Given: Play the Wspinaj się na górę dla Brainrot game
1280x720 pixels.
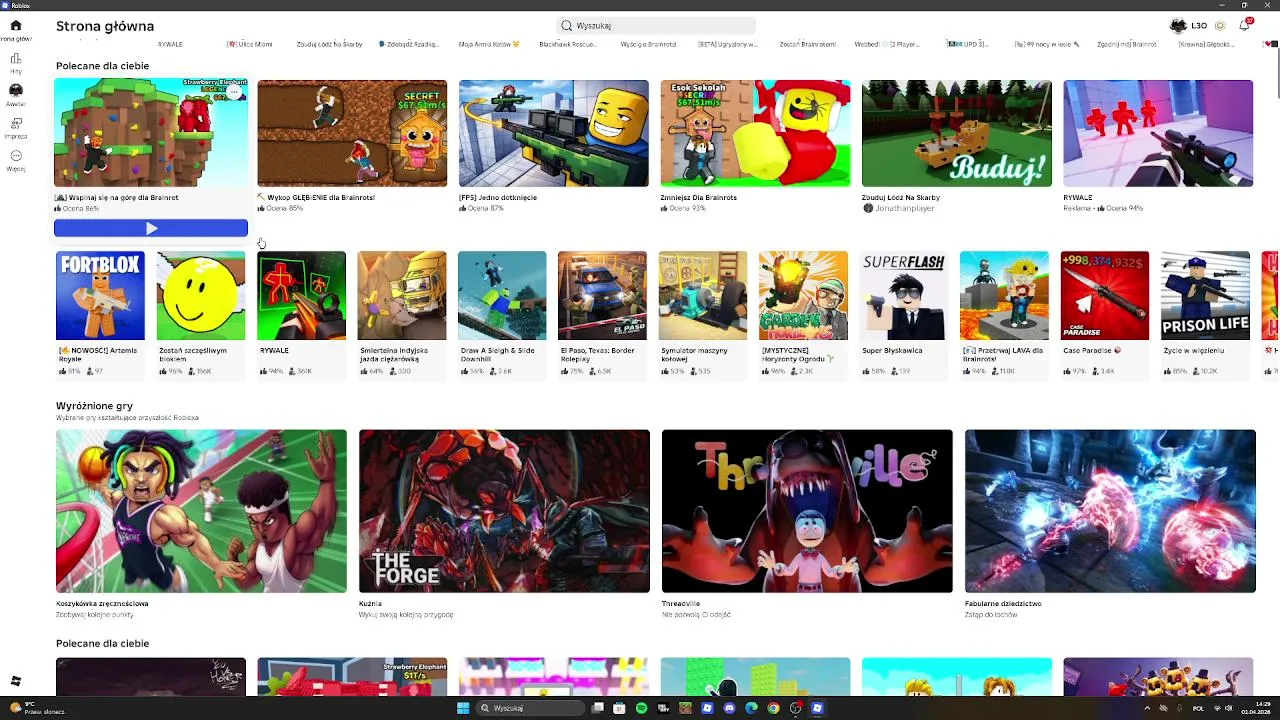Looking at the screenshot, I should tap(151, 228).
